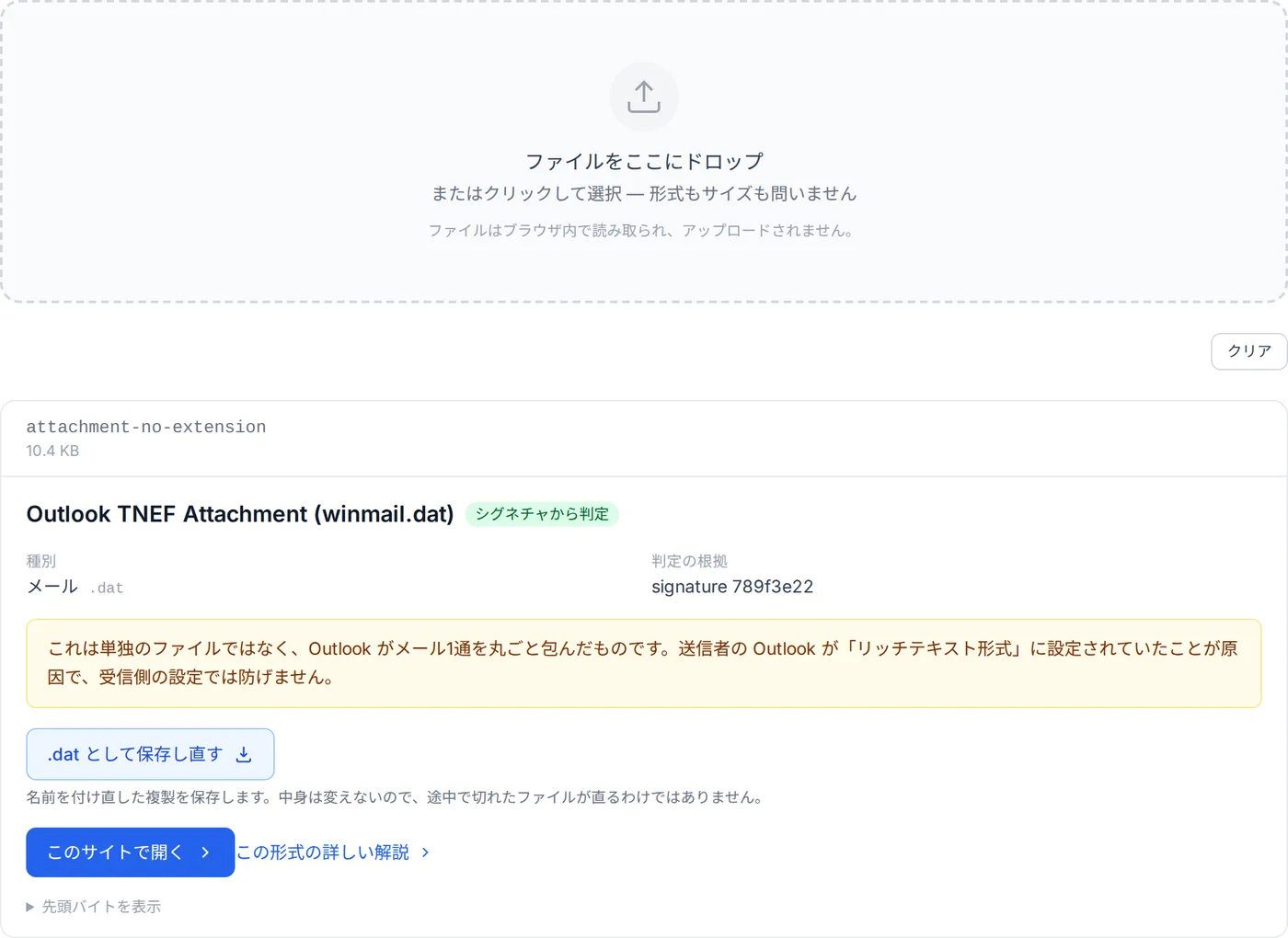Screen dimensions: 1288x938
Task: Open the file with このサイトで開く button
Action: [130, 852]
